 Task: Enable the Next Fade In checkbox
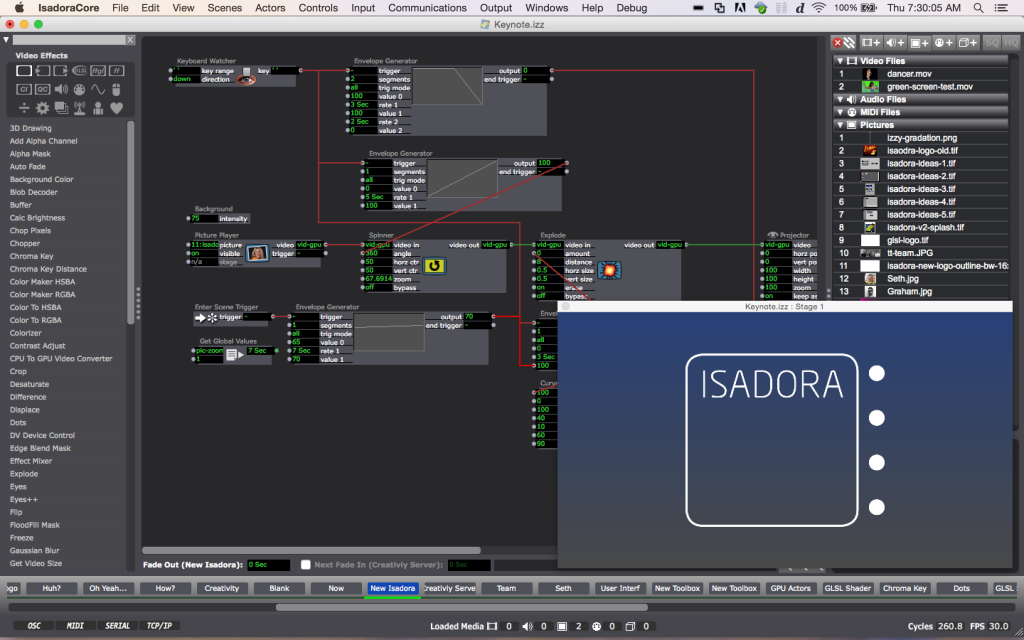point(306,565)
